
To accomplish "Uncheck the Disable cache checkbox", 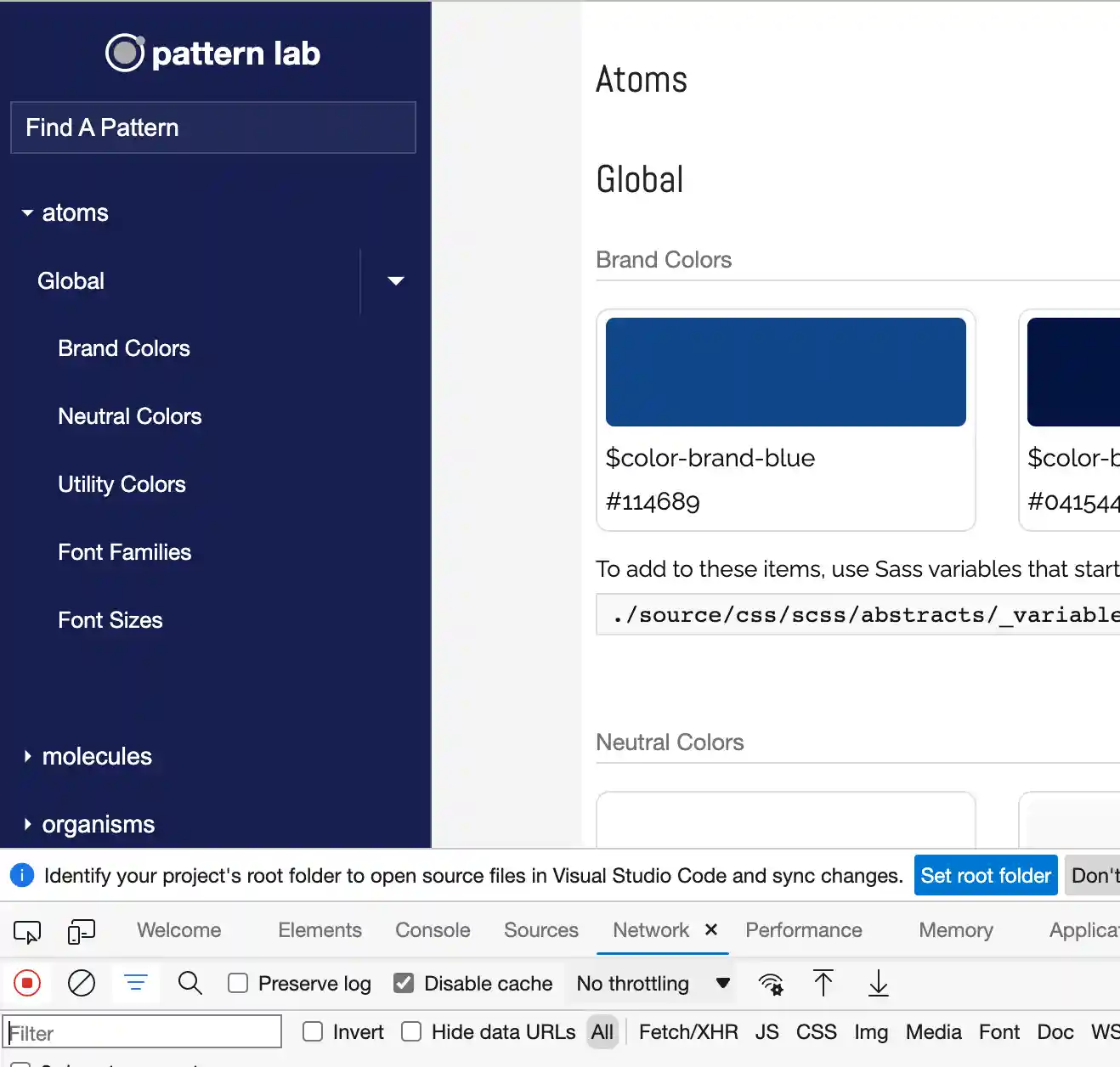I will point(404,983).
